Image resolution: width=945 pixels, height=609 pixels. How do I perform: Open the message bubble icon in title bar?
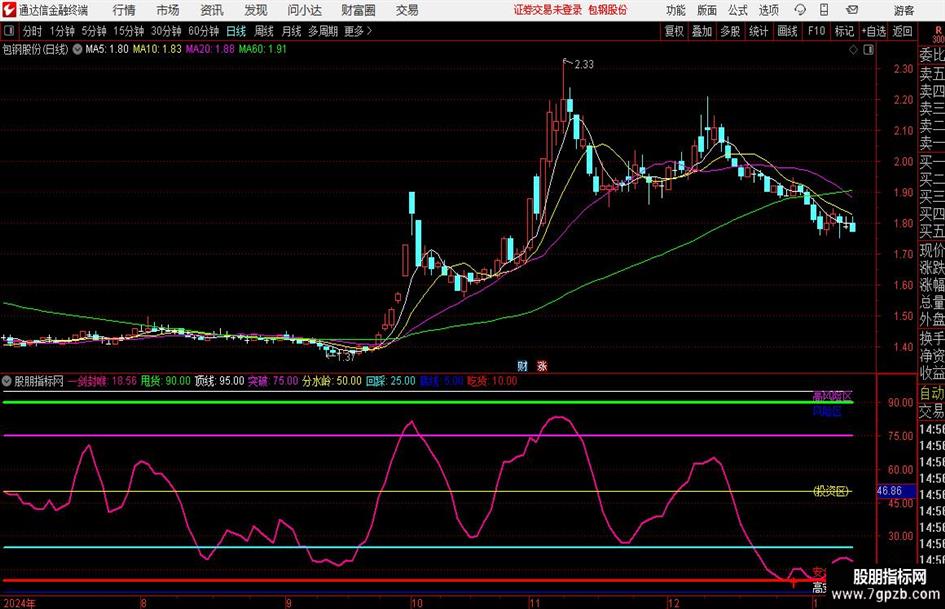[800, 10]
